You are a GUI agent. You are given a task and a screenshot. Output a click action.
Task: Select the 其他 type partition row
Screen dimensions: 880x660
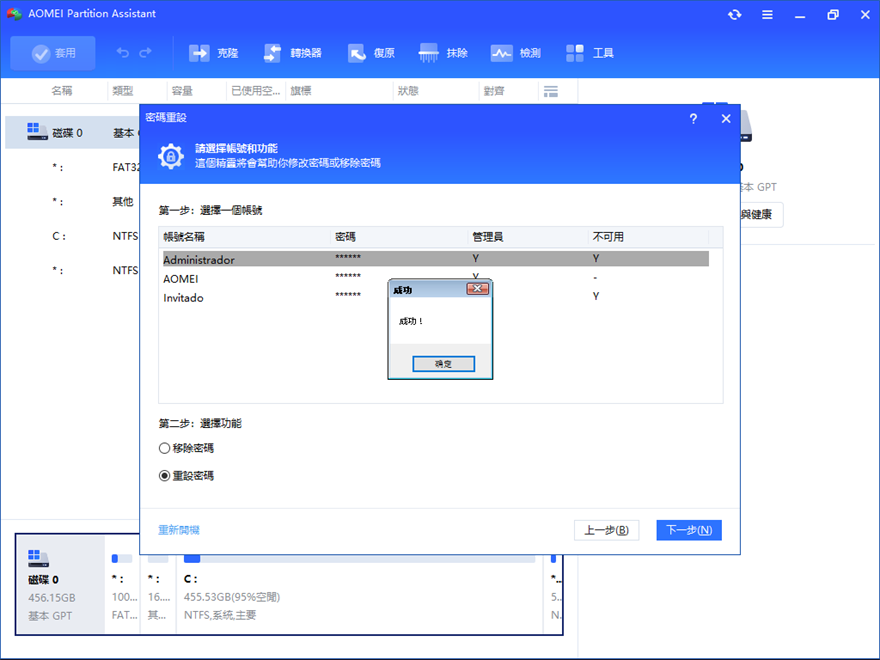(72, 201)
